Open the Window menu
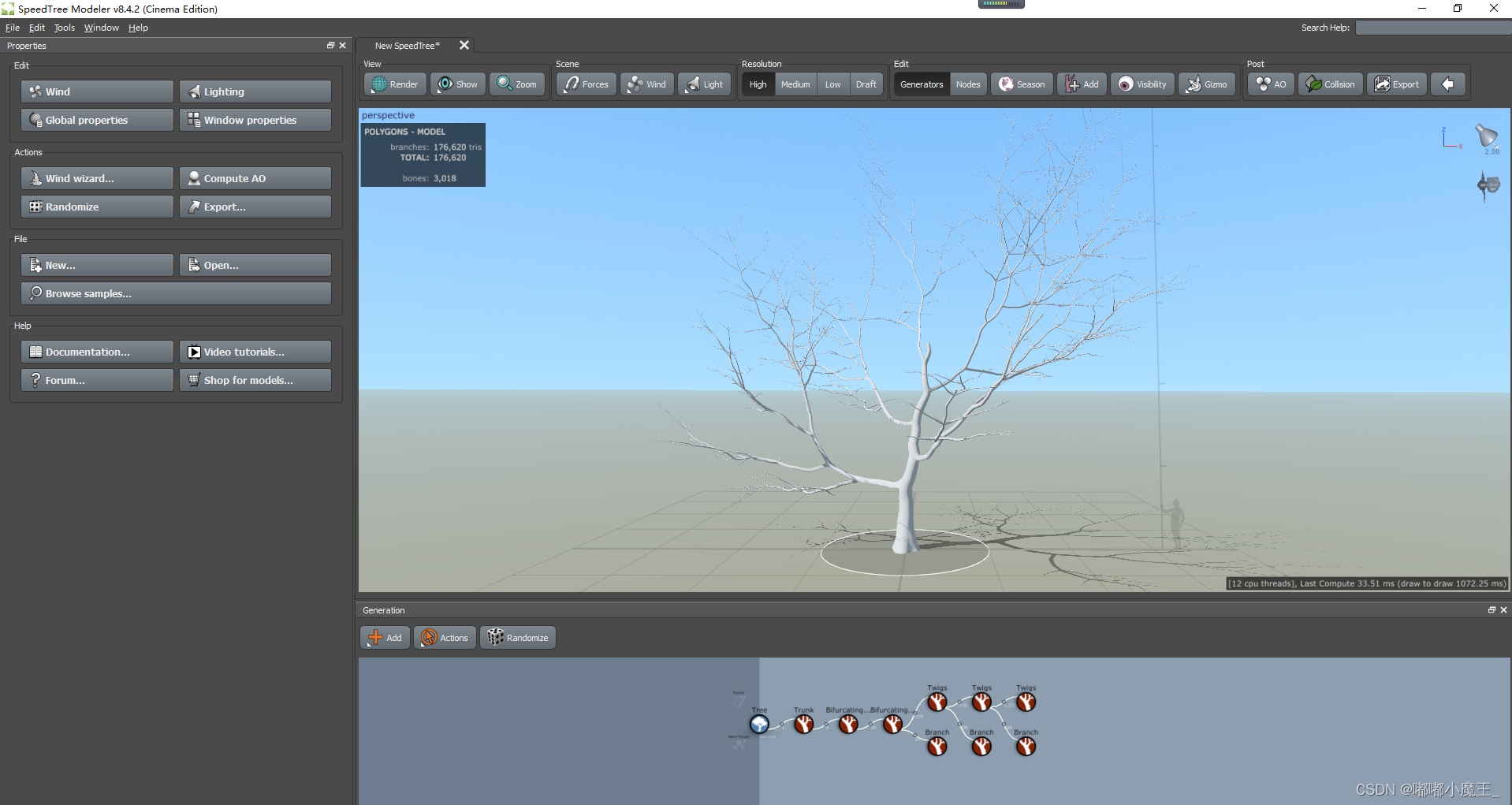The image size is (1512, 805). [102, 28]
